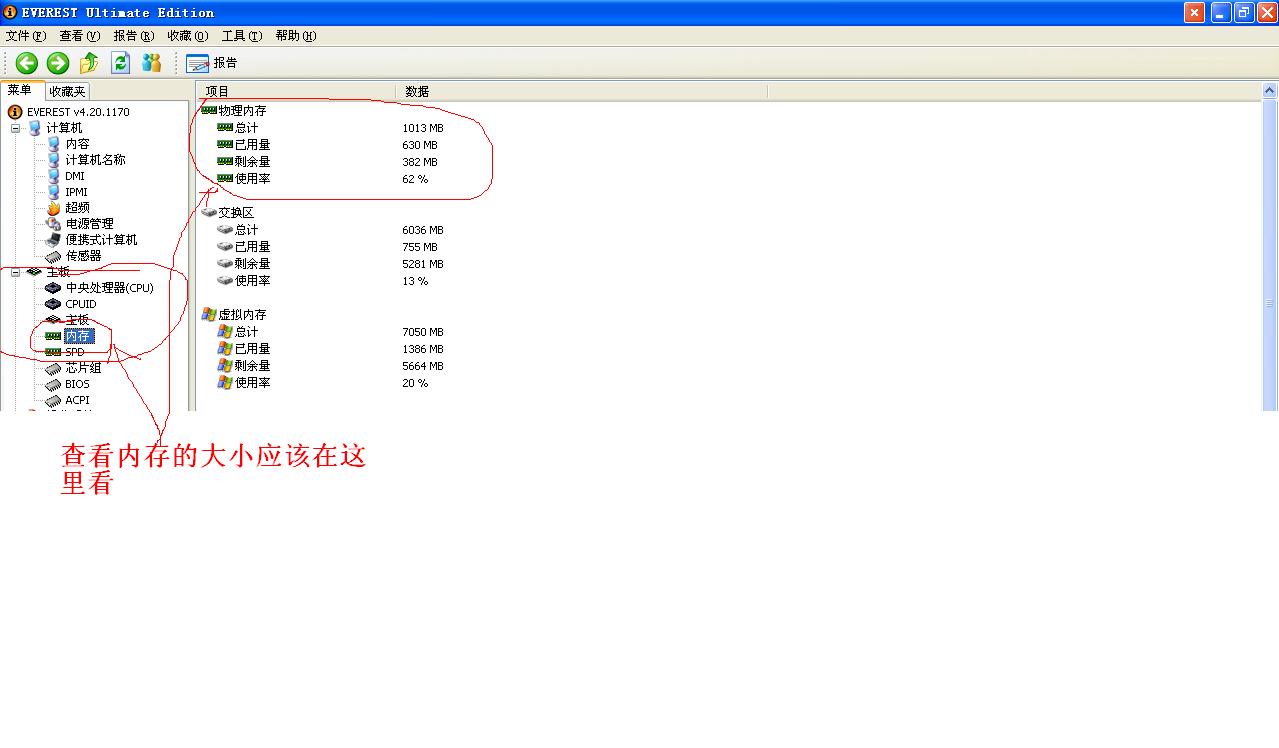1279x748 pixels.
Task: Click the Up level arrow toolbar icon
Action: [89, 63]
